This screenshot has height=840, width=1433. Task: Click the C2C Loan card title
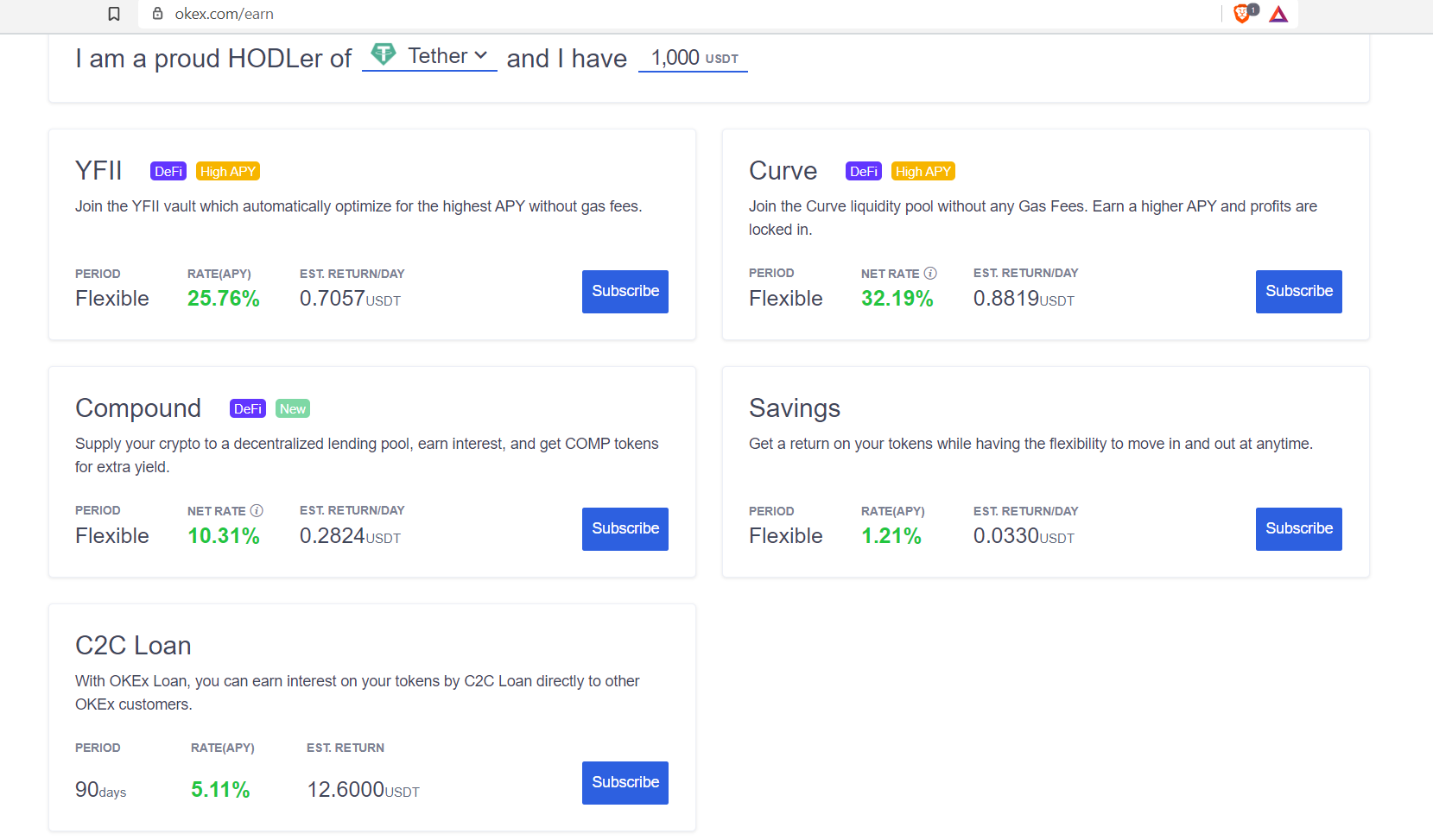[x=133, y=646]
